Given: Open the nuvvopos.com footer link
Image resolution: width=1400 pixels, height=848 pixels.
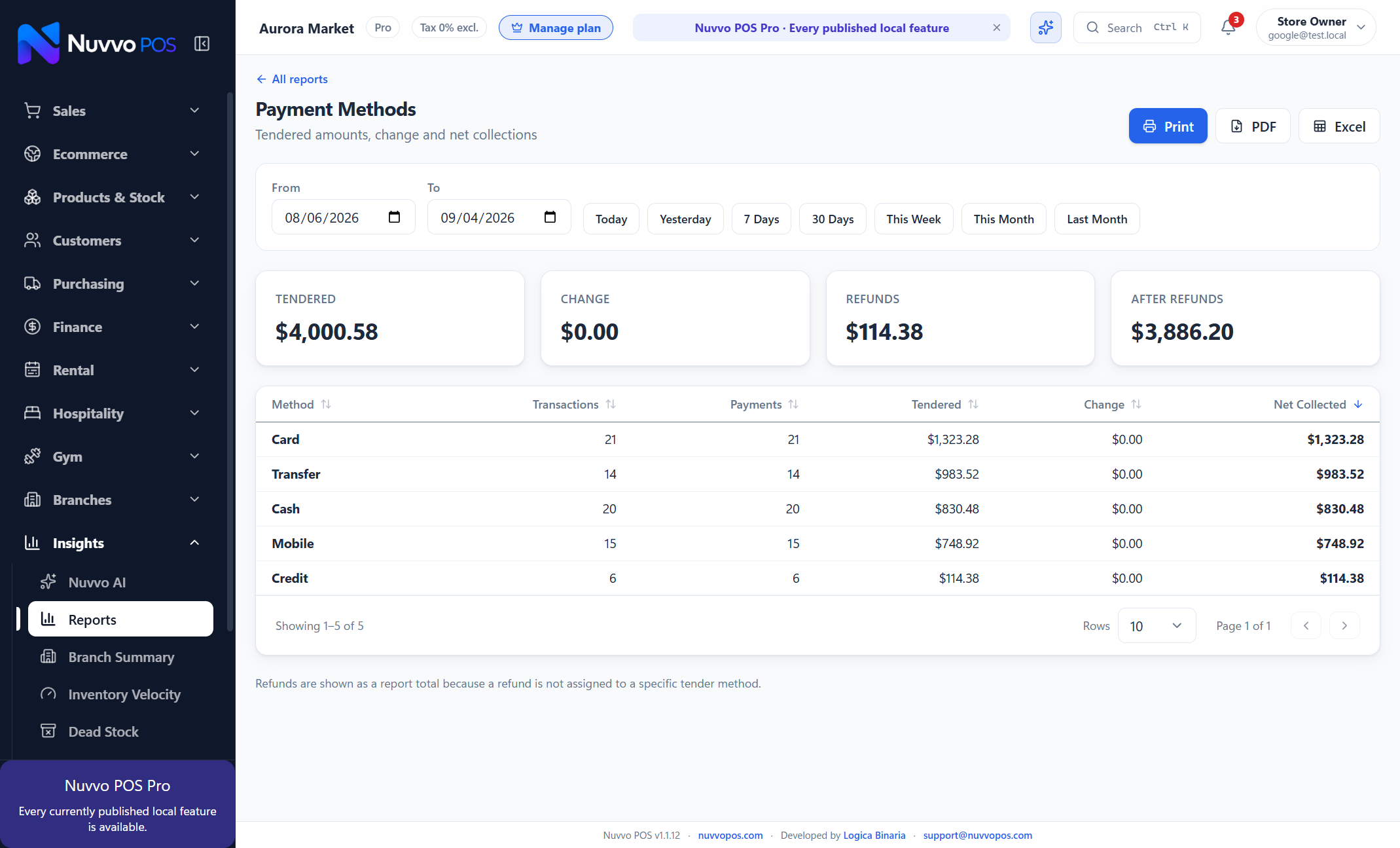Looking at the screenshot, I should pyautogui.click(x=730, y=836).
